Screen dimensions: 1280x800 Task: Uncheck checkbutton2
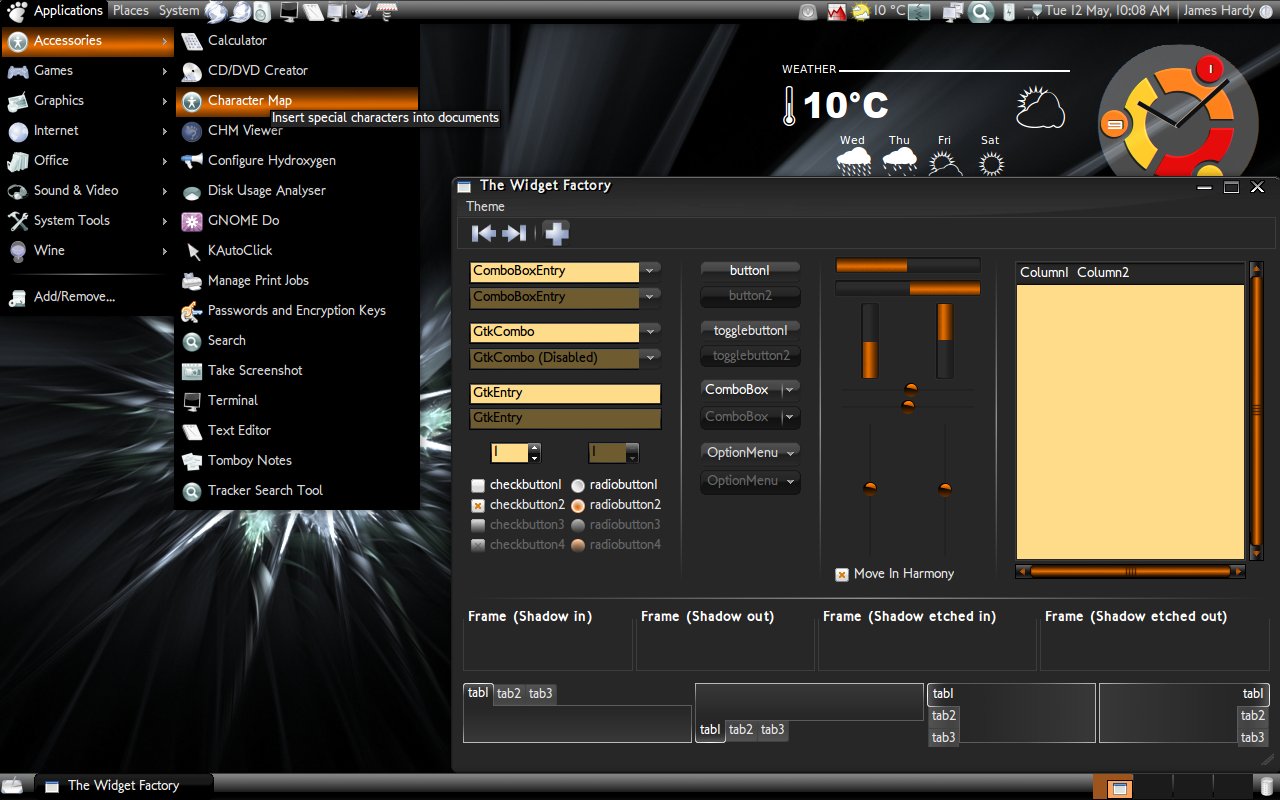pyautogui.click(x=478, y=505)
